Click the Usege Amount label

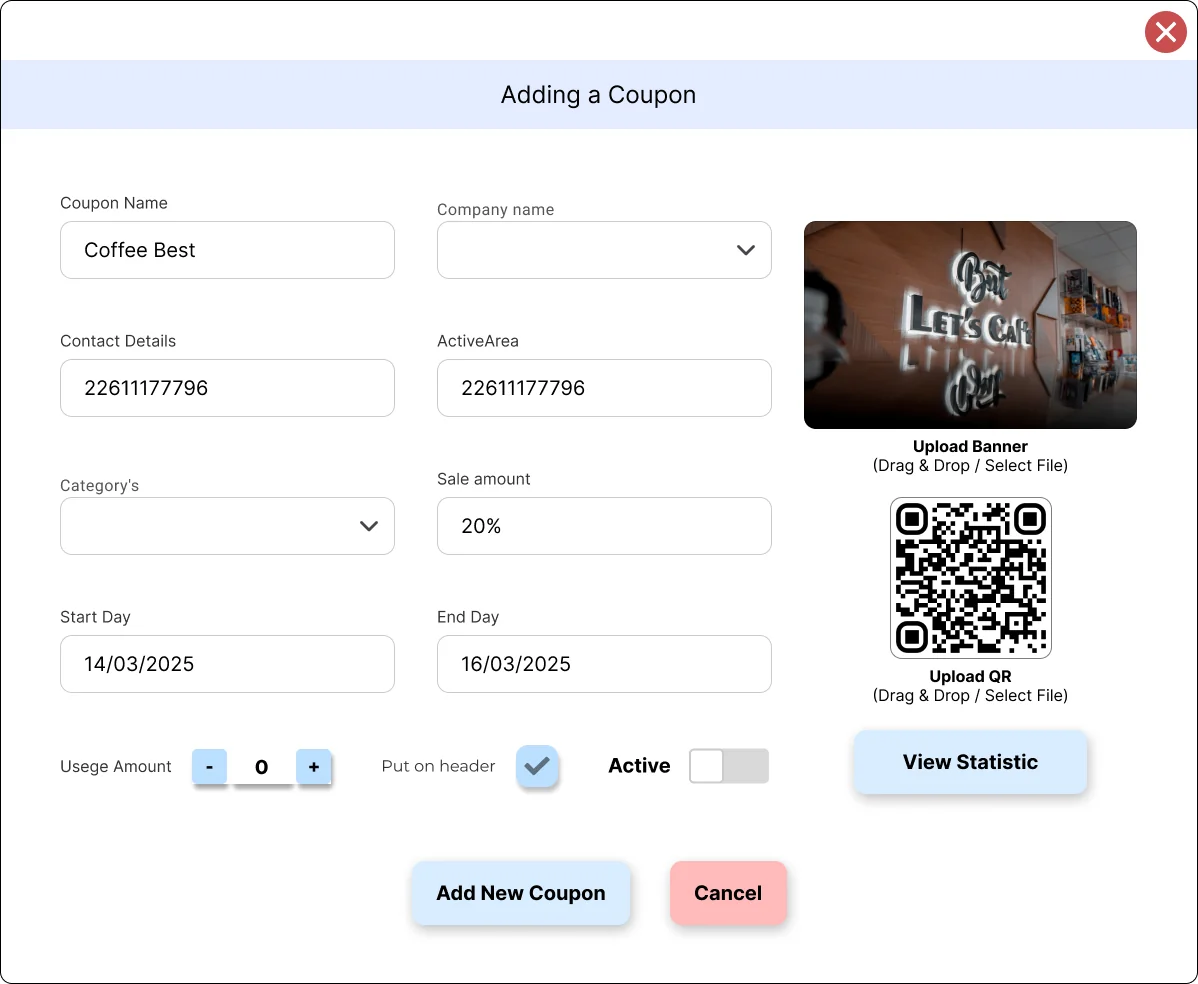point(116,766)
